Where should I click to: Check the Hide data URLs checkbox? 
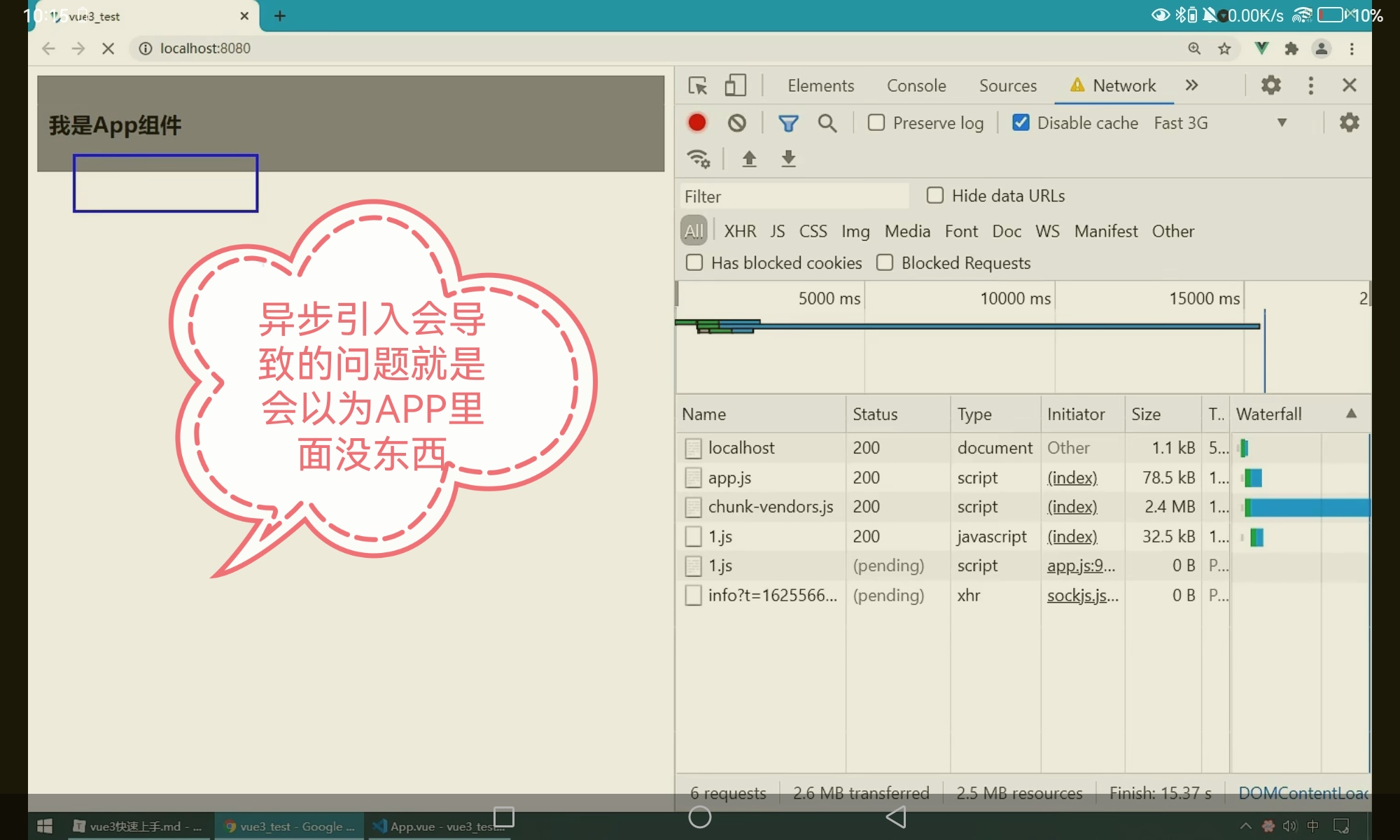tap(935, 195)
